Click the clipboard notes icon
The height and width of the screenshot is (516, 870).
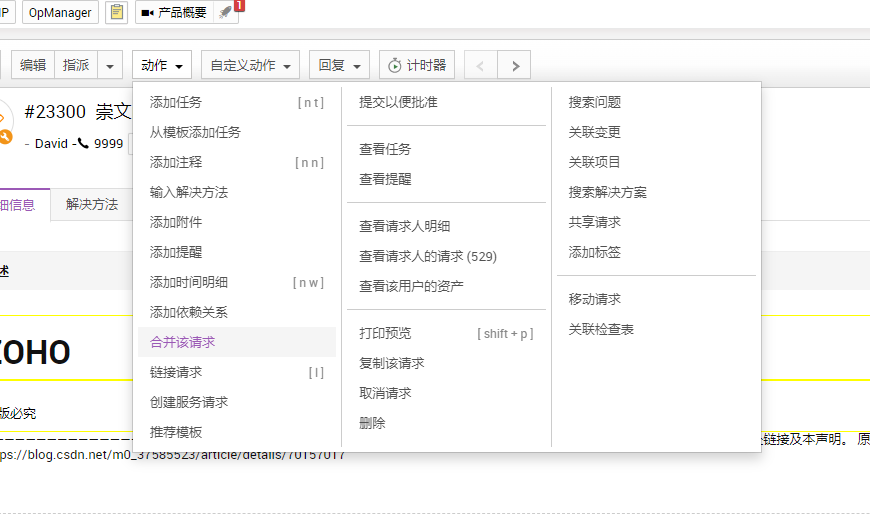[x=117, y=13]
